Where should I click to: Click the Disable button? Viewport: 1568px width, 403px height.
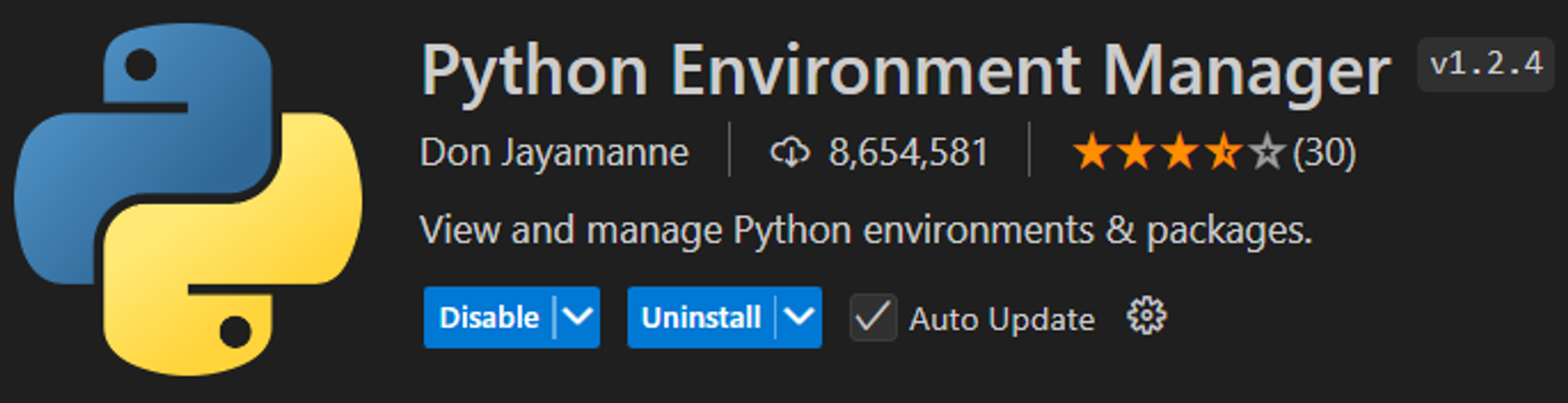pyautogui.click(x=489, y=317)
